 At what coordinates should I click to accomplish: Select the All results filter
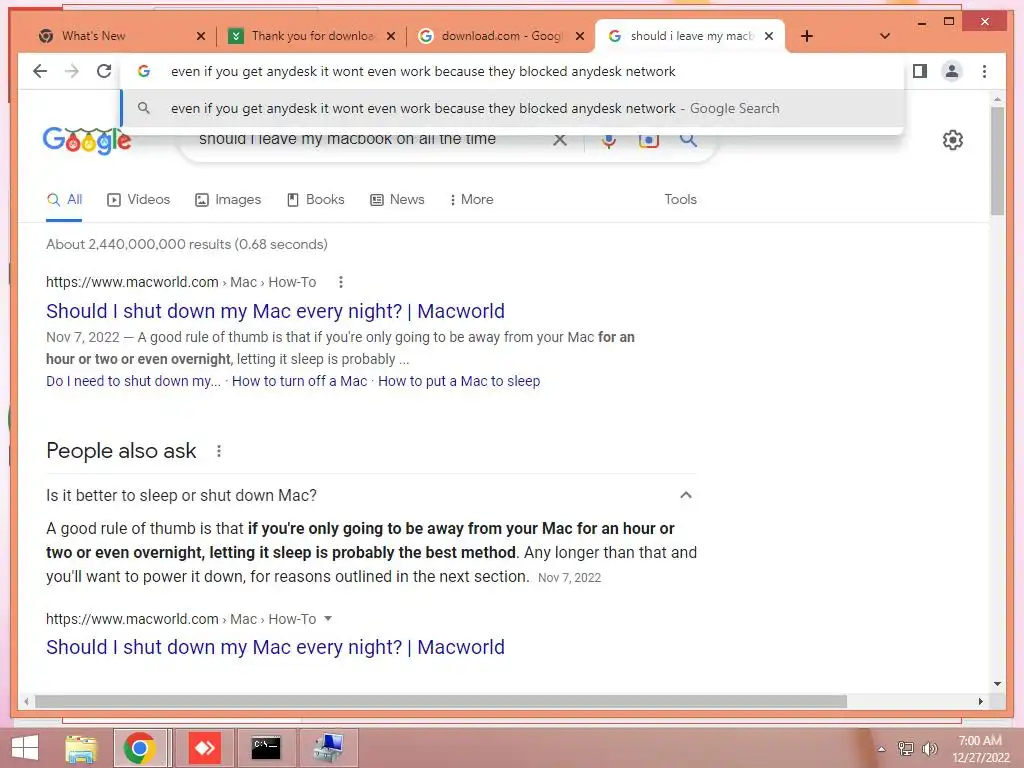[x=65, y=200]
